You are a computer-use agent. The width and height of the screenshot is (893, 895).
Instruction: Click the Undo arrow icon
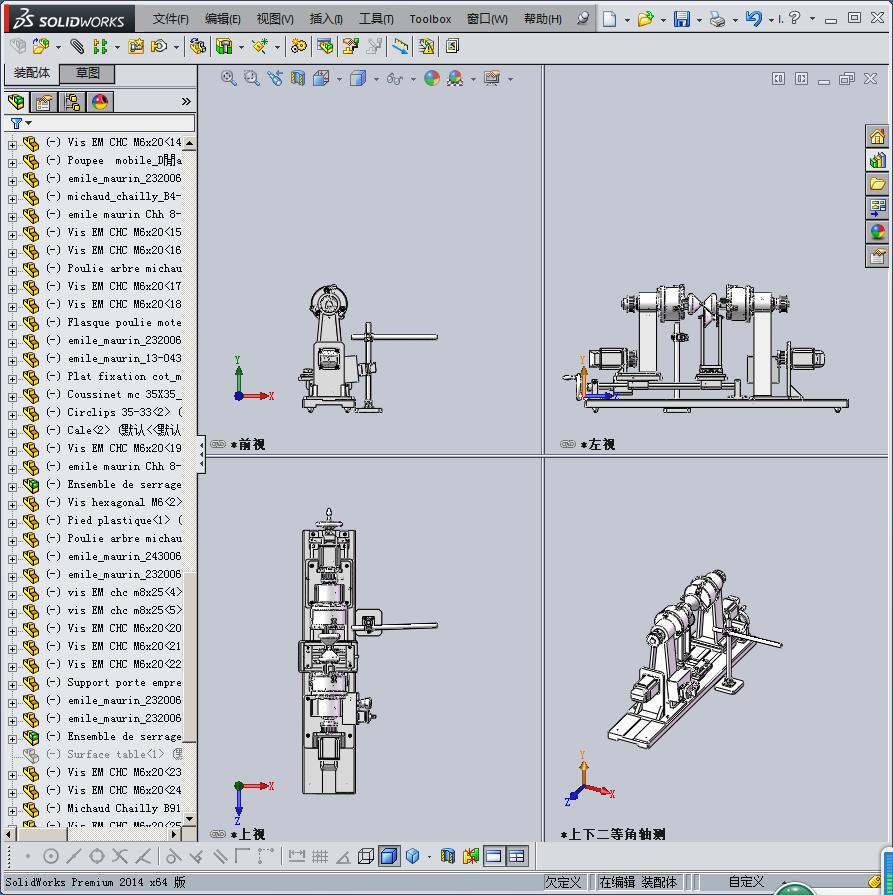pyautogui.click(x=753, y=19)
